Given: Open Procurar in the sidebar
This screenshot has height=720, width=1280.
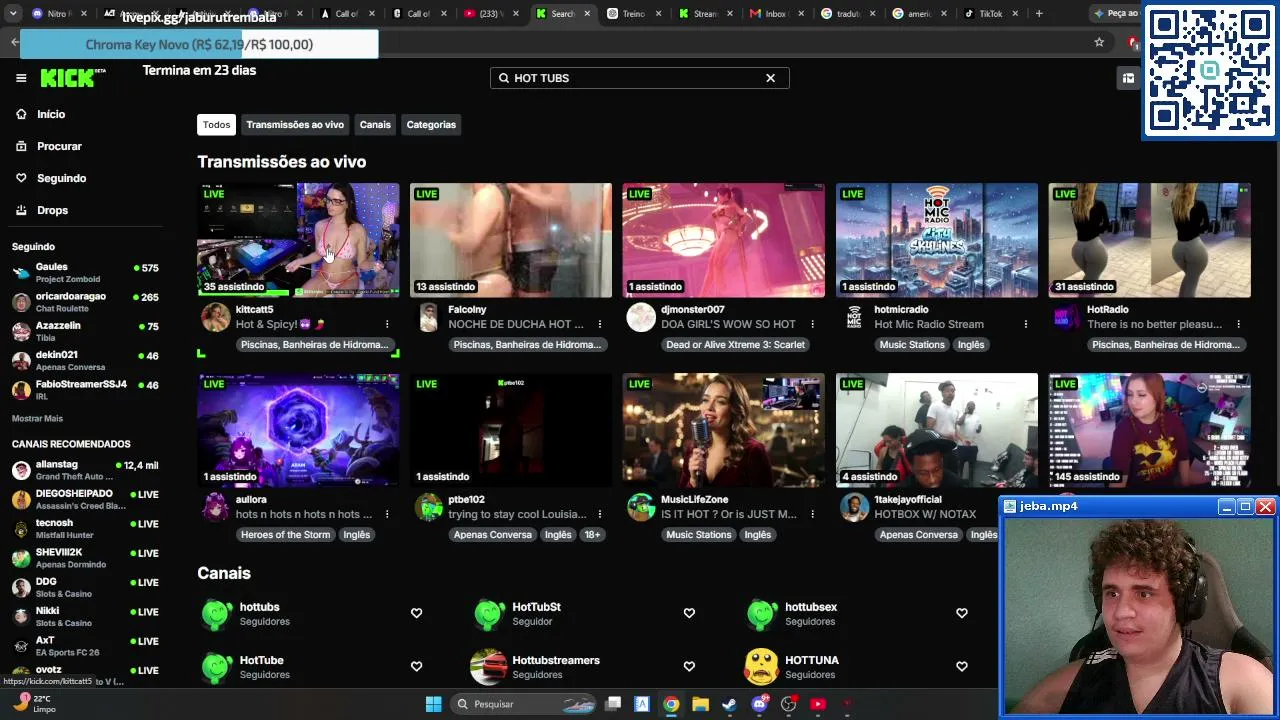Looking at the screenshot, I should 59,146.
